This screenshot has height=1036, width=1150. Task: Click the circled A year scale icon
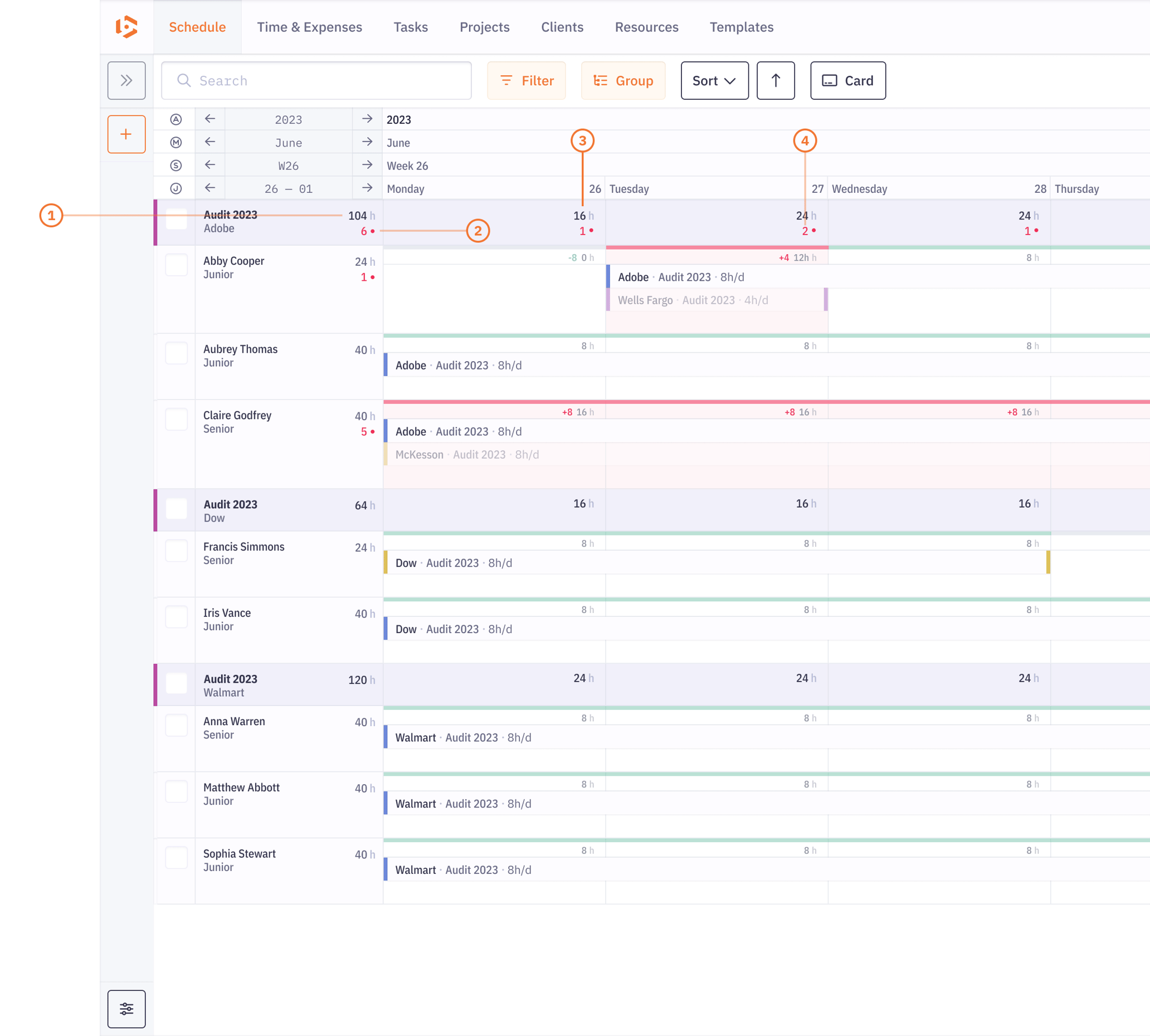coord(176,119)
